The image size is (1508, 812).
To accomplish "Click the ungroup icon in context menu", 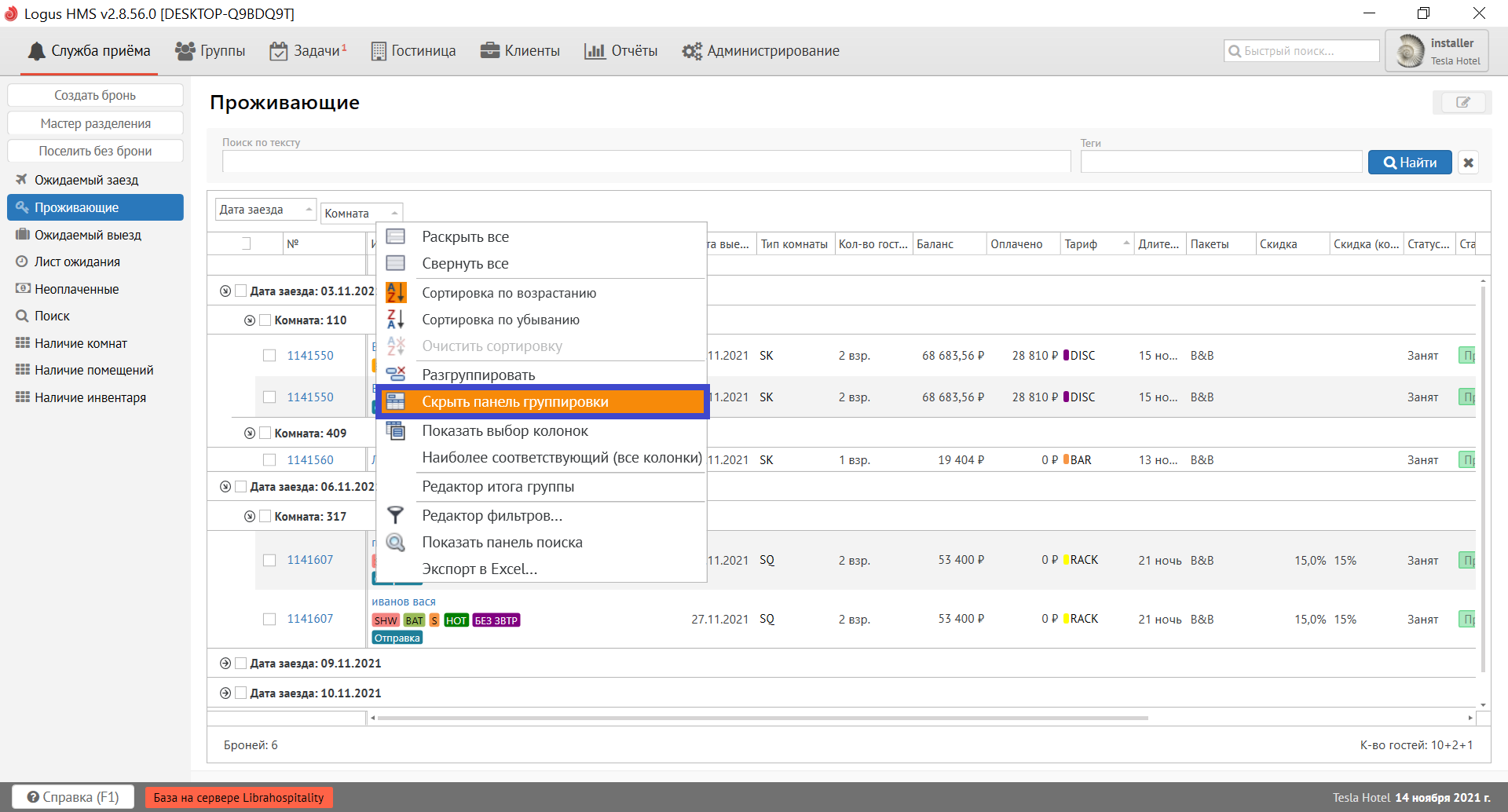I will 396,375.
